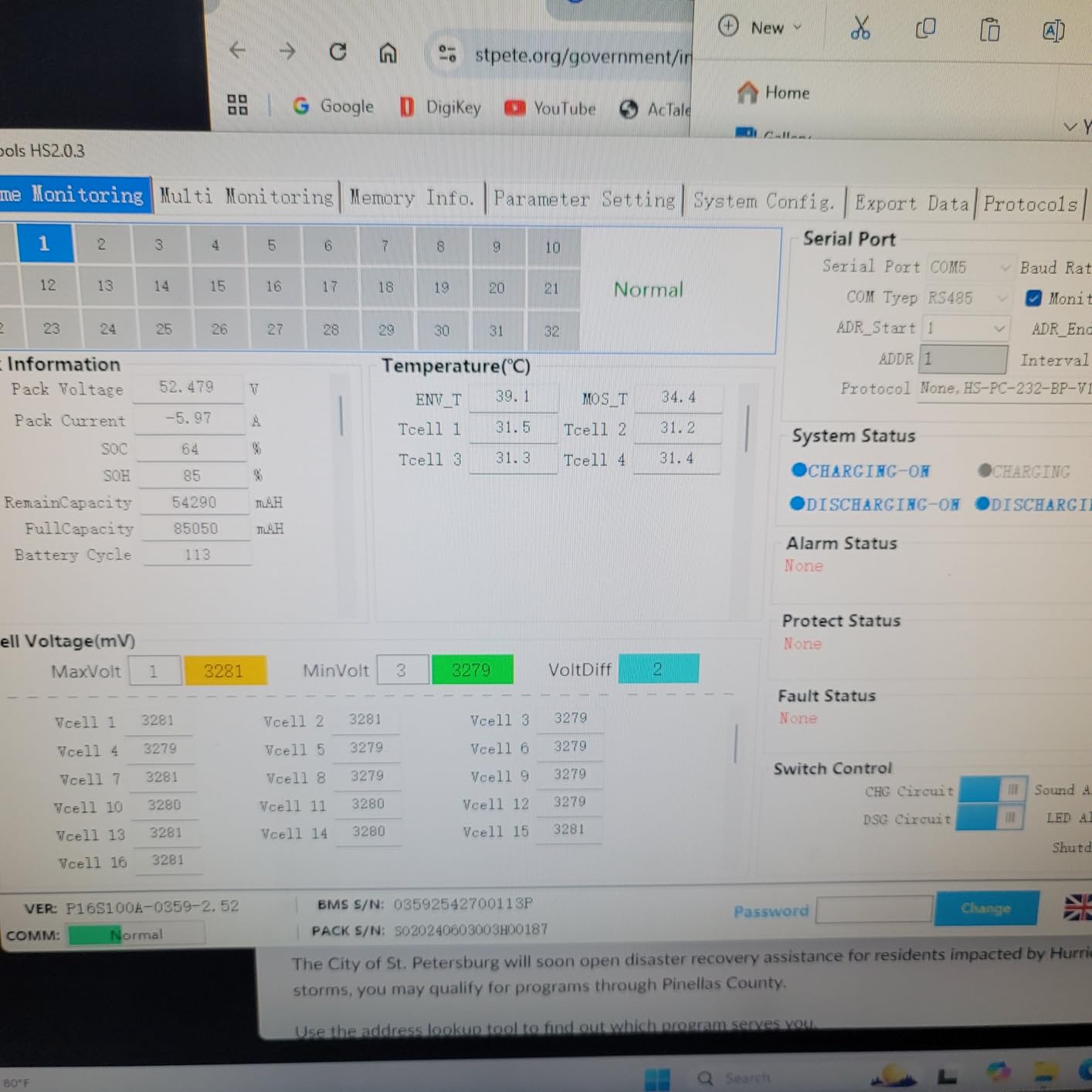Open the DigiKey bookmark
The image size is (1092, 1092).
tap(440, 107)
